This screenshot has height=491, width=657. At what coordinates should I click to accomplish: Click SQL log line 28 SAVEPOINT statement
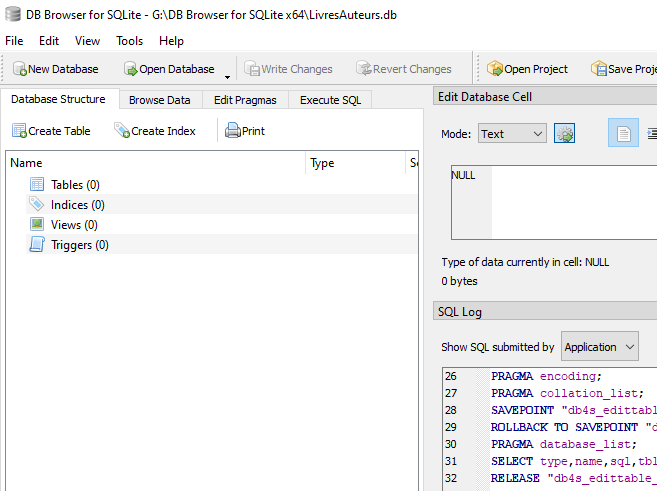coord(574,410)
